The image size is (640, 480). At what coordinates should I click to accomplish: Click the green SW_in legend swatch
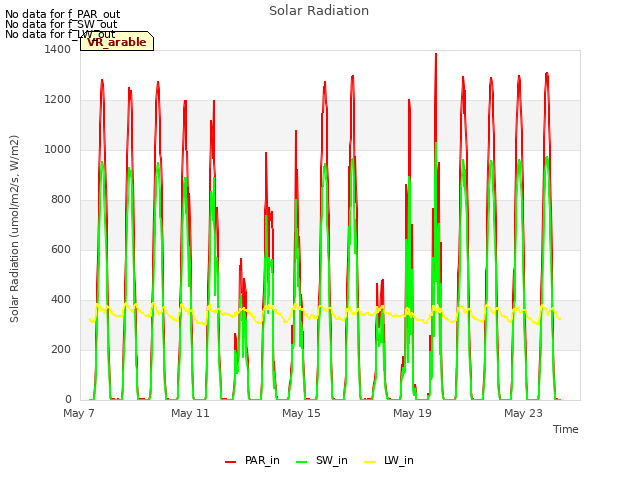(x=301, y=462)
